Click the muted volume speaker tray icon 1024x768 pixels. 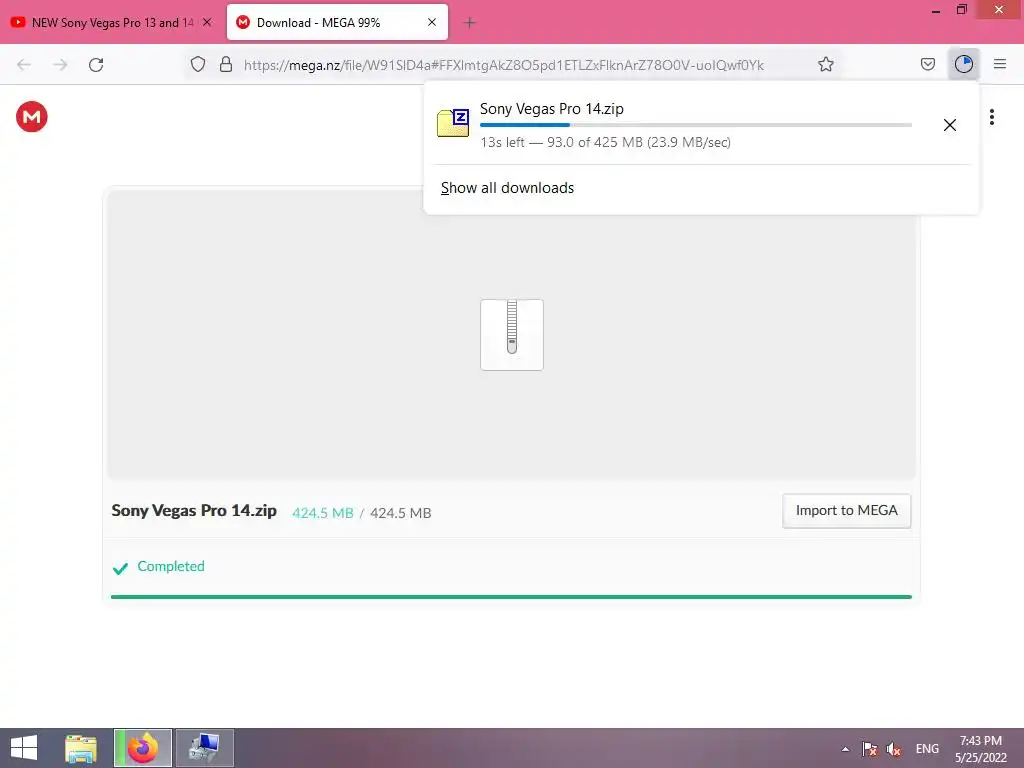coord(893,749)
